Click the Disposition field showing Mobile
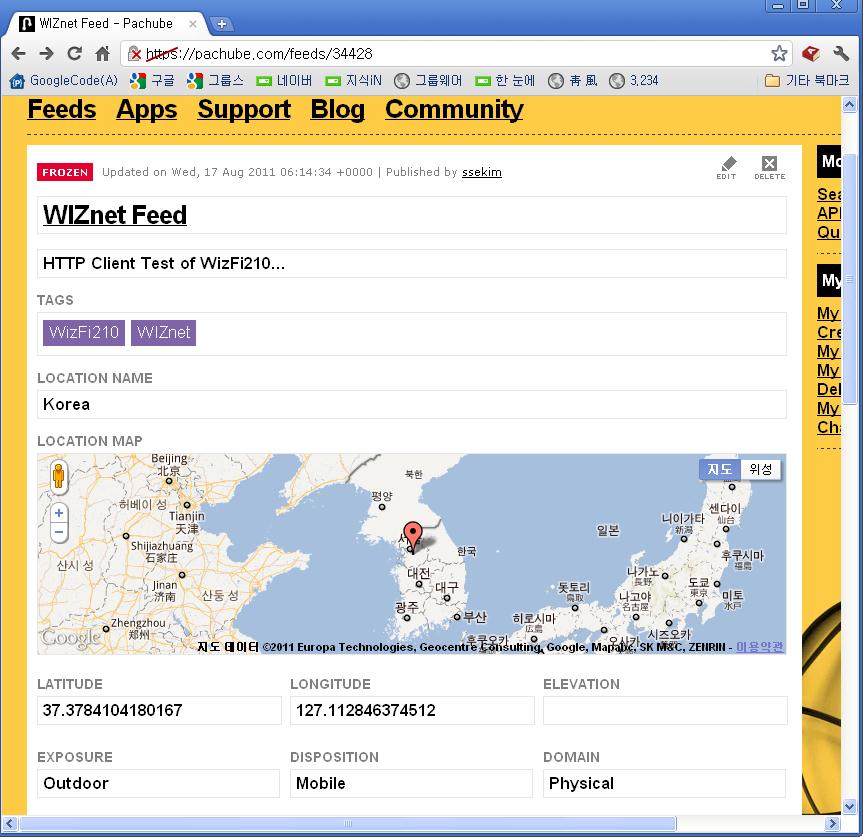 tap(411, 784)
